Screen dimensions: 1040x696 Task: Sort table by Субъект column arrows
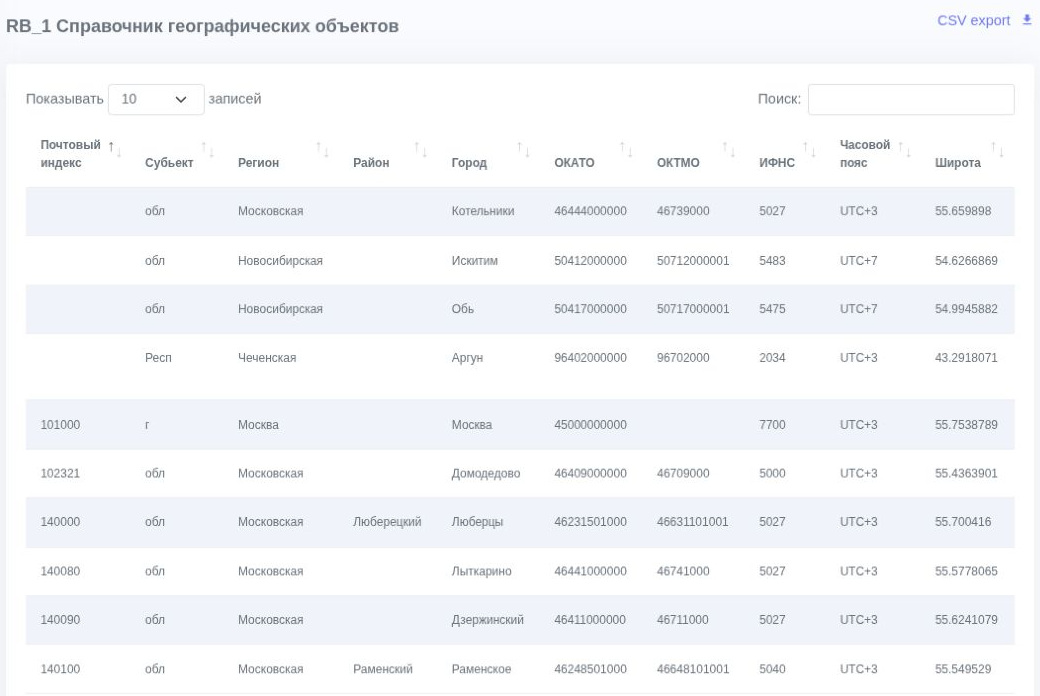[208, 149]
